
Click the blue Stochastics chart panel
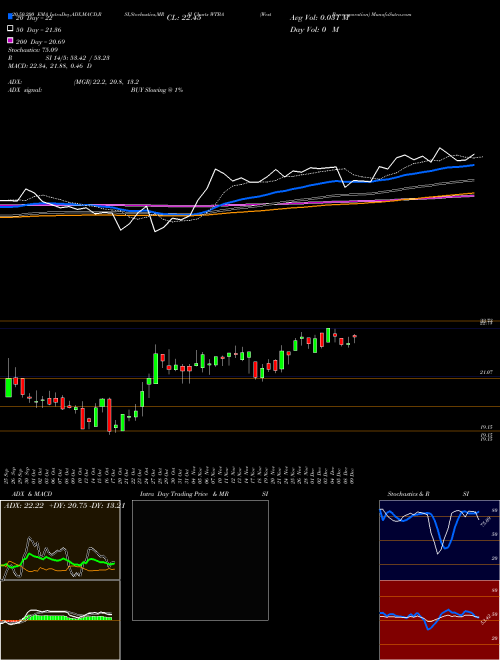pyautogui.click(x=439, y=540)
